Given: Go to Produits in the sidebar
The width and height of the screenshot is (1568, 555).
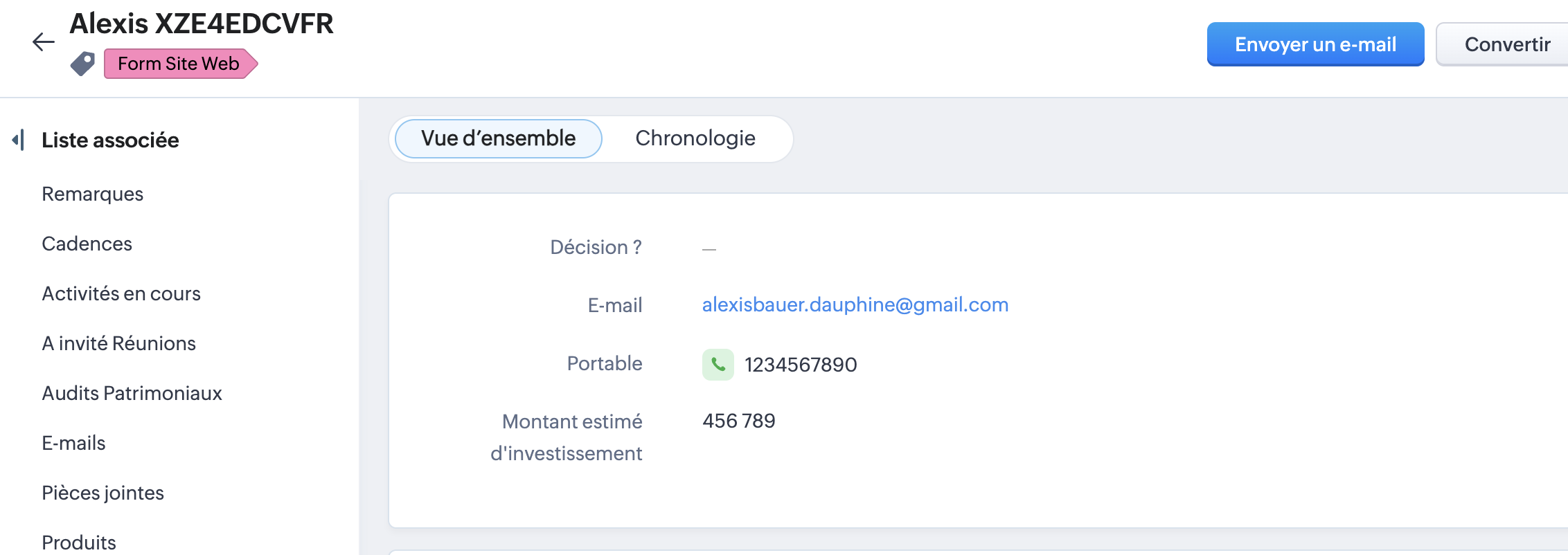Looking at the screenshot, I should pyautogui.click(x=79, y=543).
